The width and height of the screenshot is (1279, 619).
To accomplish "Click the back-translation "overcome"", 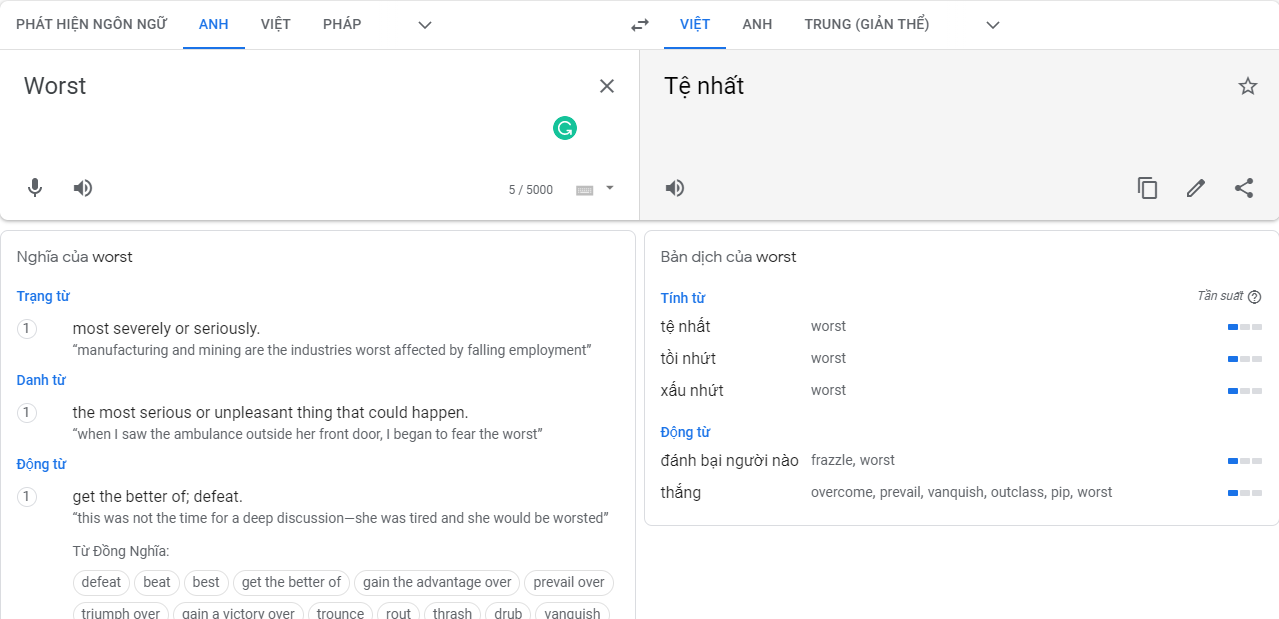I will (x=840, y=493).
